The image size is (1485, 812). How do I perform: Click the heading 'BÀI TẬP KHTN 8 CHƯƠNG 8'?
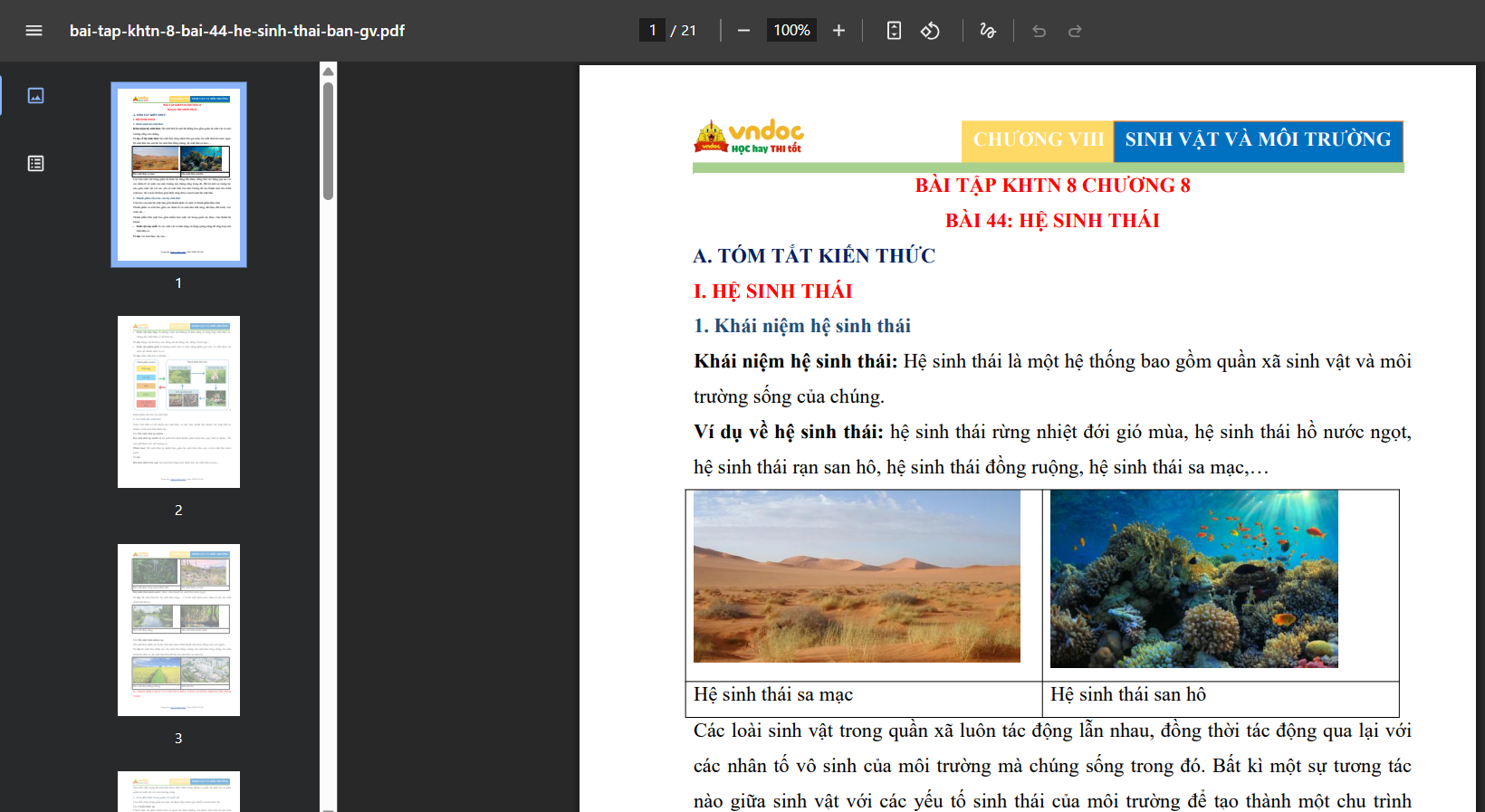pyautogui.click(x=1052, y=186)
